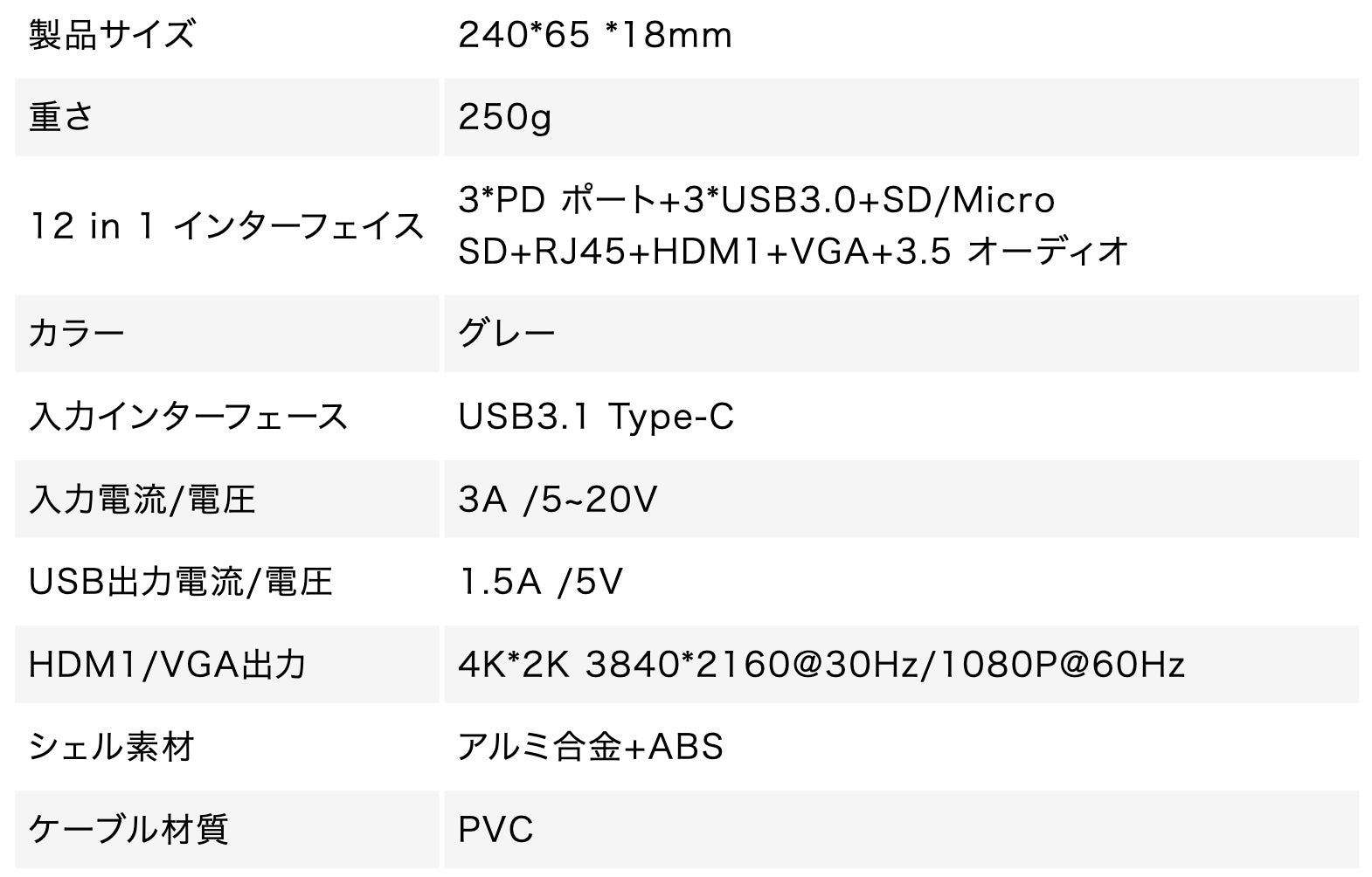Screen dimensions: 1372x877
Task: Click the シェル素材 label
Action: [x=111, y=747]
